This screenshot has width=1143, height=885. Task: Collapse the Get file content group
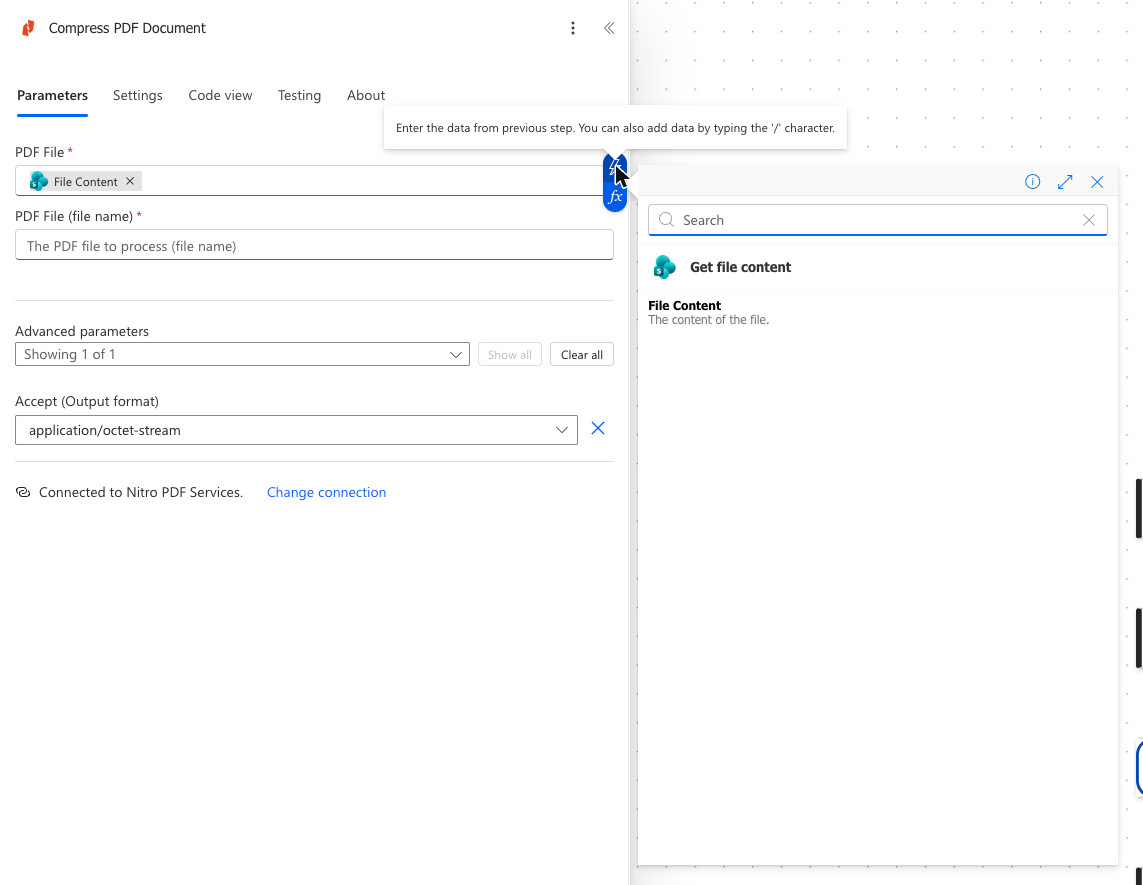pyautogui.click(x=878, y=267)
